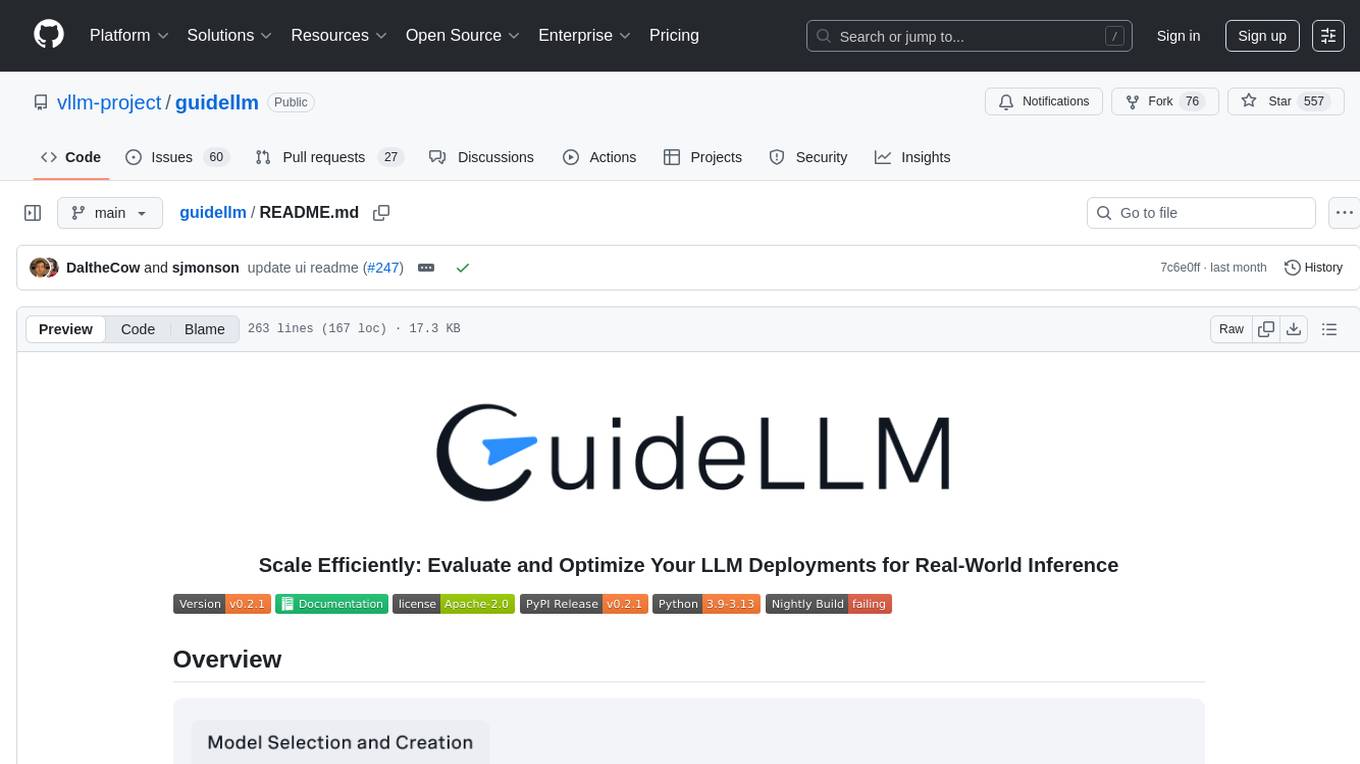Click the Sign in link
Image resolution: width=1360 pixels, height=764 pixels.
point(1178,36)
